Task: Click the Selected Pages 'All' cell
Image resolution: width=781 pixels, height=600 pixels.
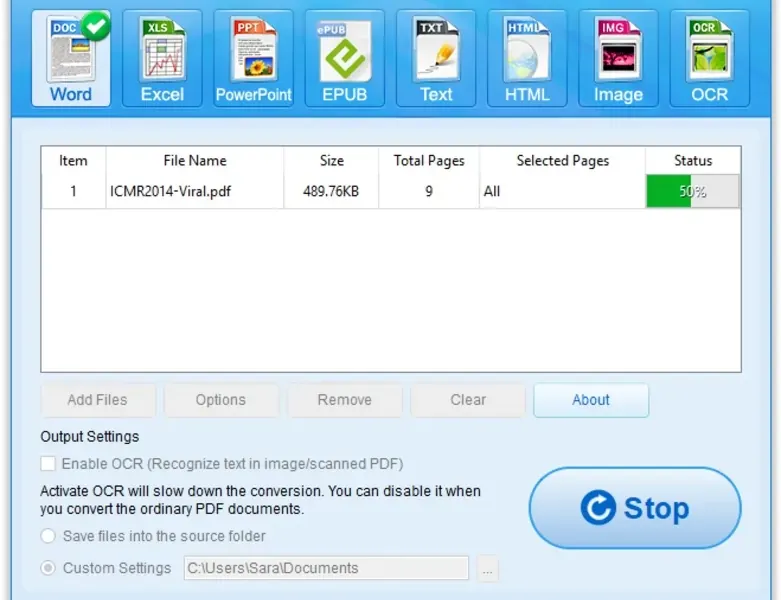Action: (x=562, y=191)
